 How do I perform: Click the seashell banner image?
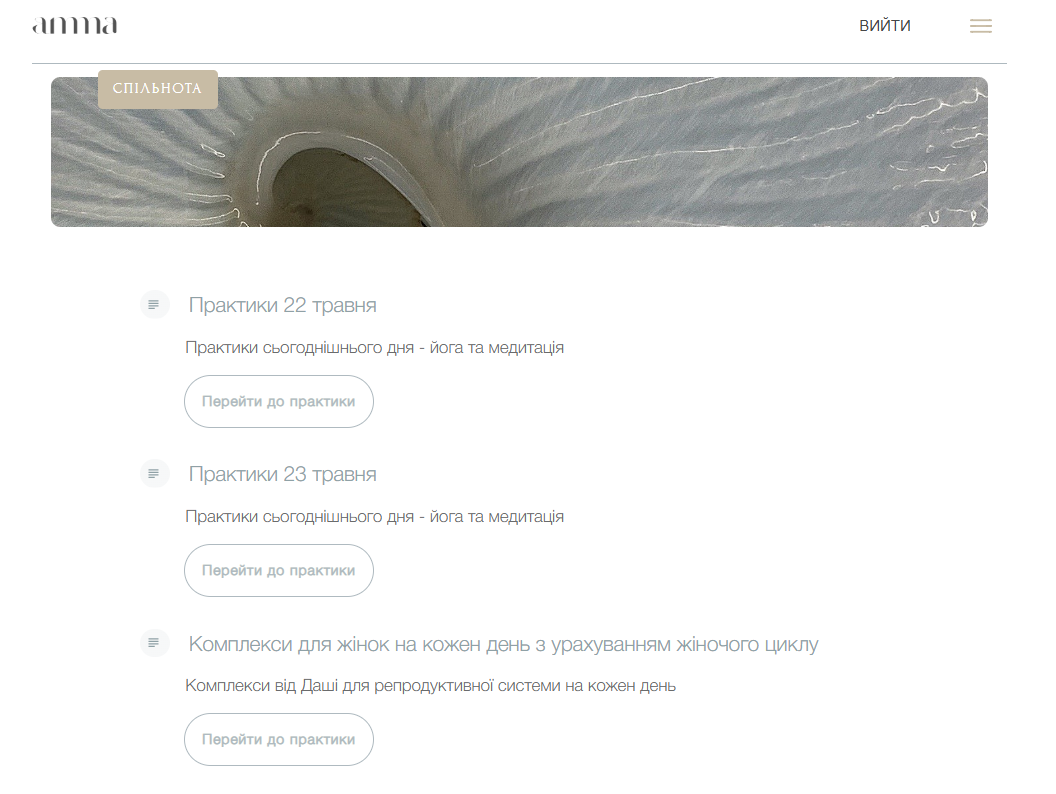(519, 152)
